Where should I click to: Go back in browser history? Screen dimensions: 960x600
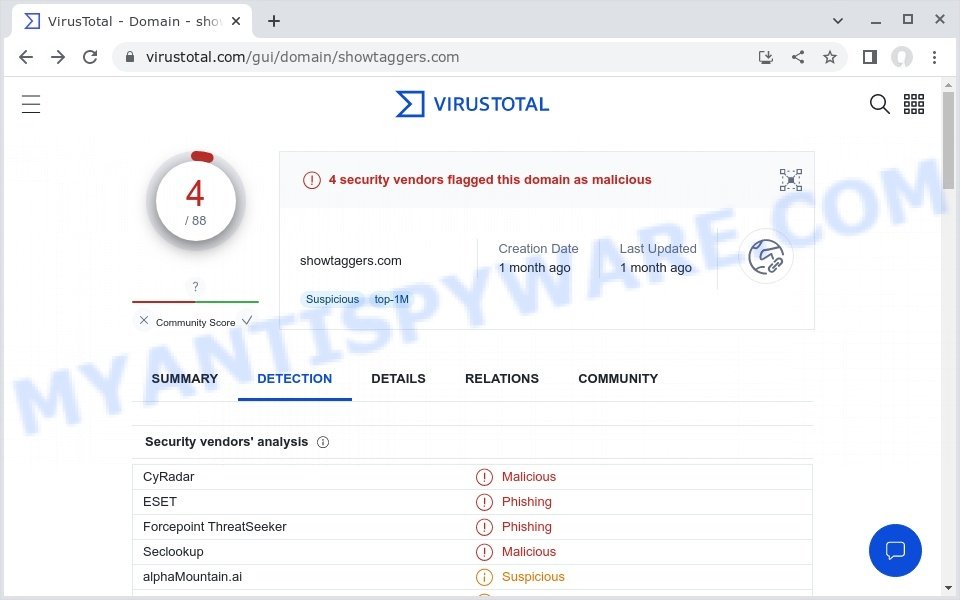pos(26,57)
